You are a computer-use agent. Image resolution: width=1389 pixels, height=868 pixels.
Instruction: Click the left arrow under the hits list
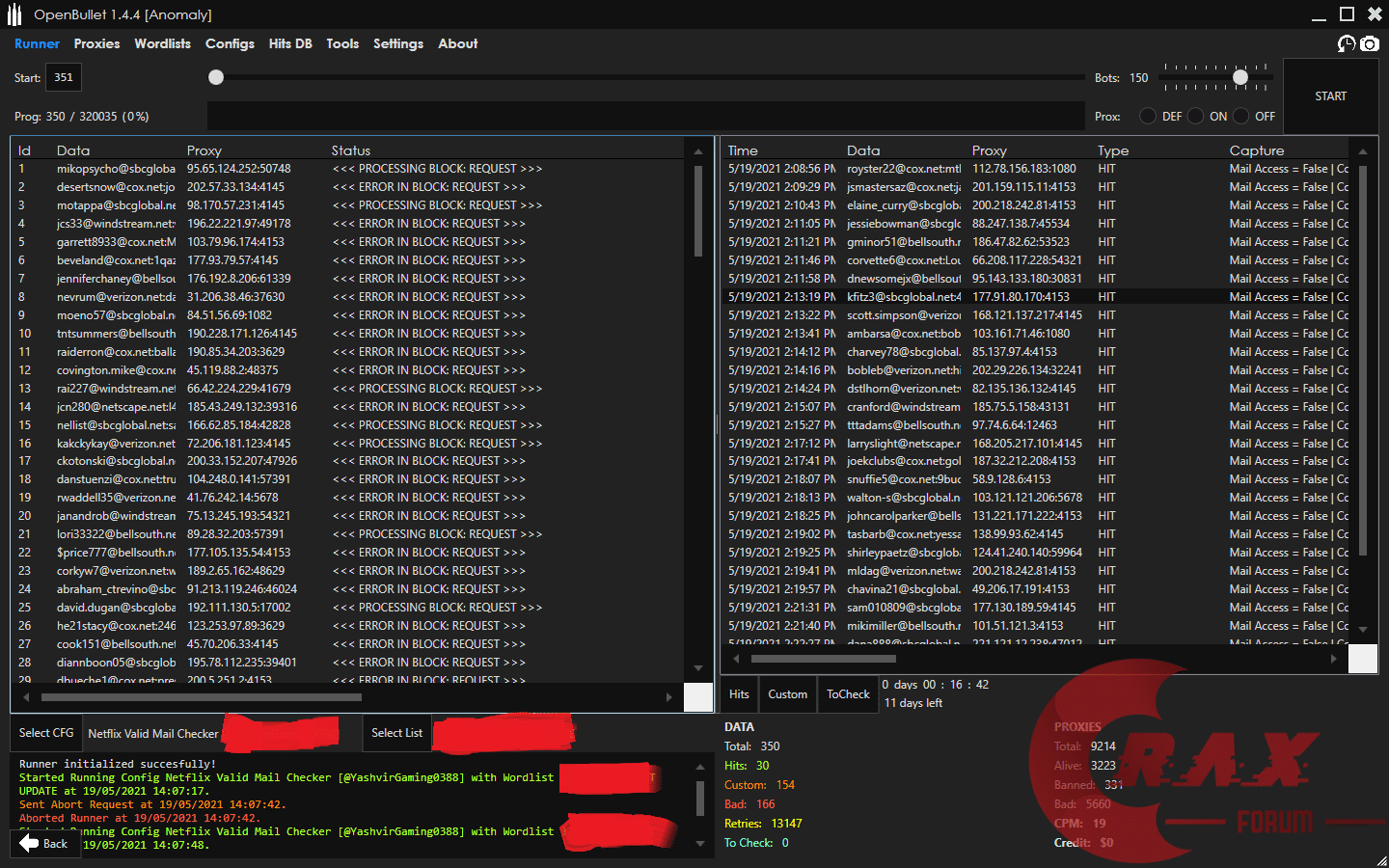736,659
